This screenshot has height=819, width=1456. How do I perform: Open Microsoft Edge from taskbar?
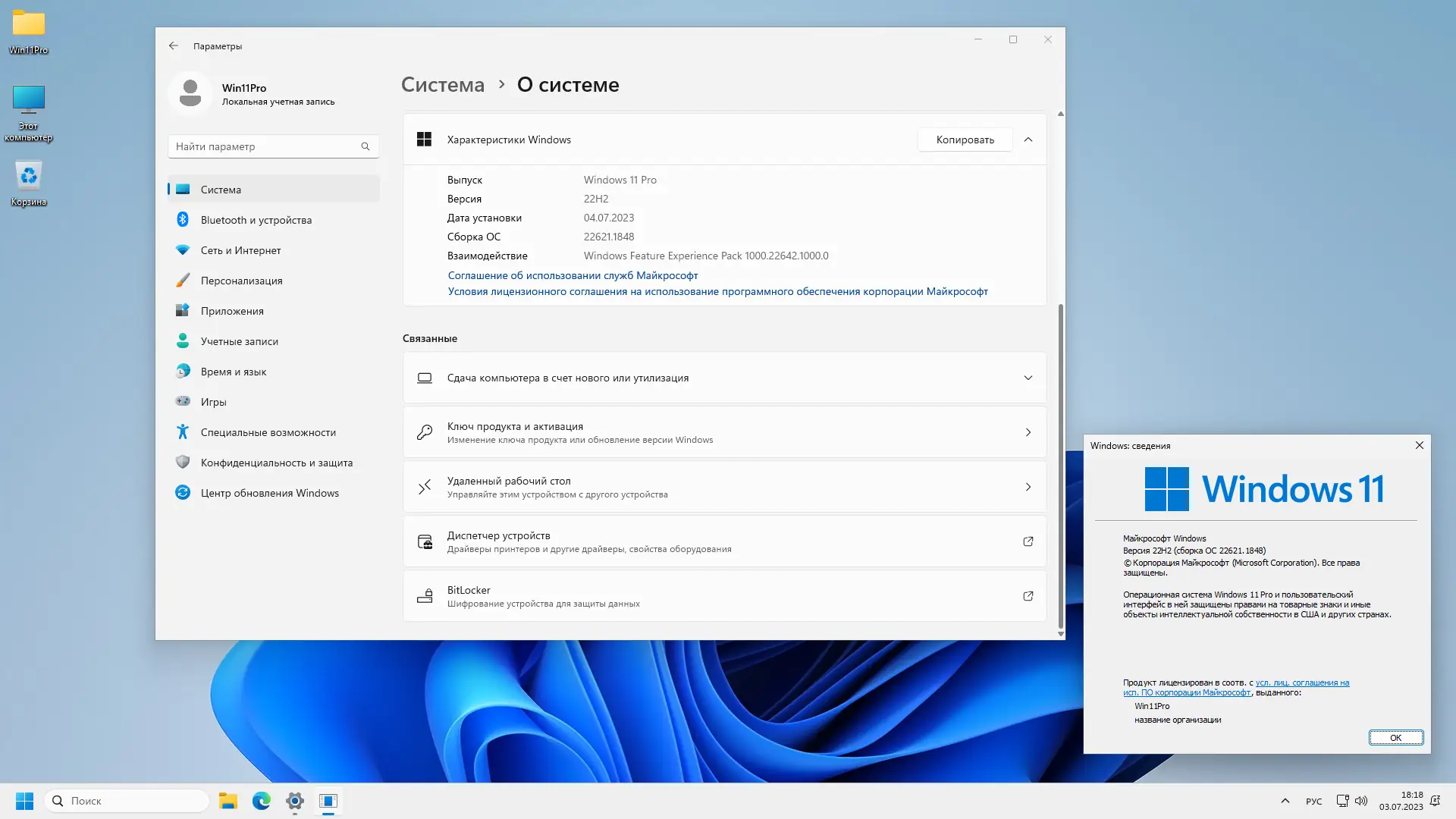pyautogui.click(x=262, y=801)
